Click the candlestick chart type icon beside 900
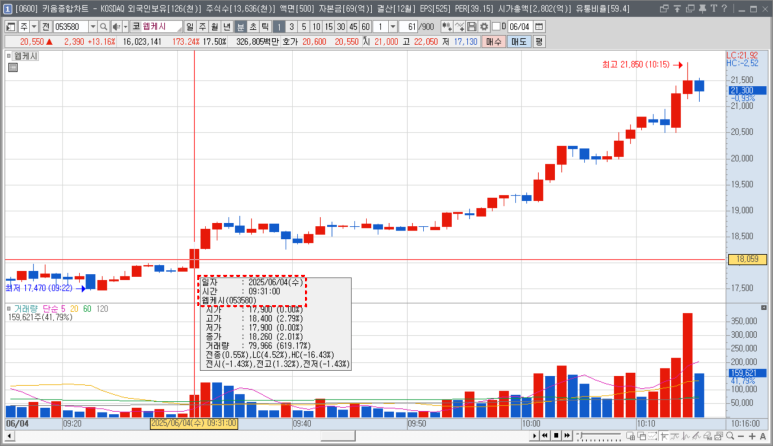773x446 pixels. (x=447, y=27)
